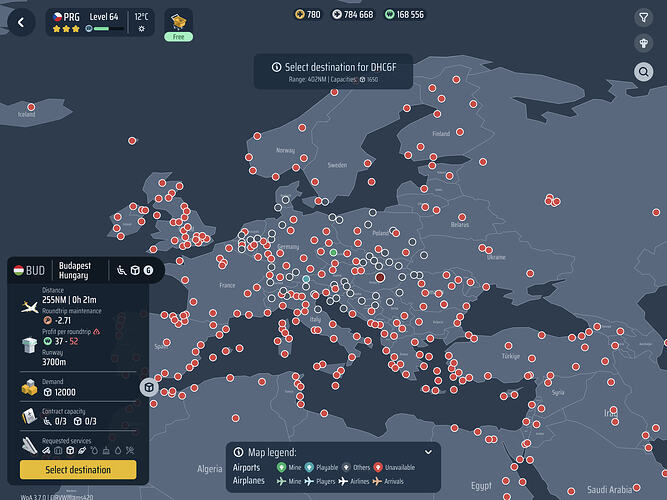This screenshot has width=667, height=500.
Task: Select the Iceland airport dot
Action: click(31, 107)
